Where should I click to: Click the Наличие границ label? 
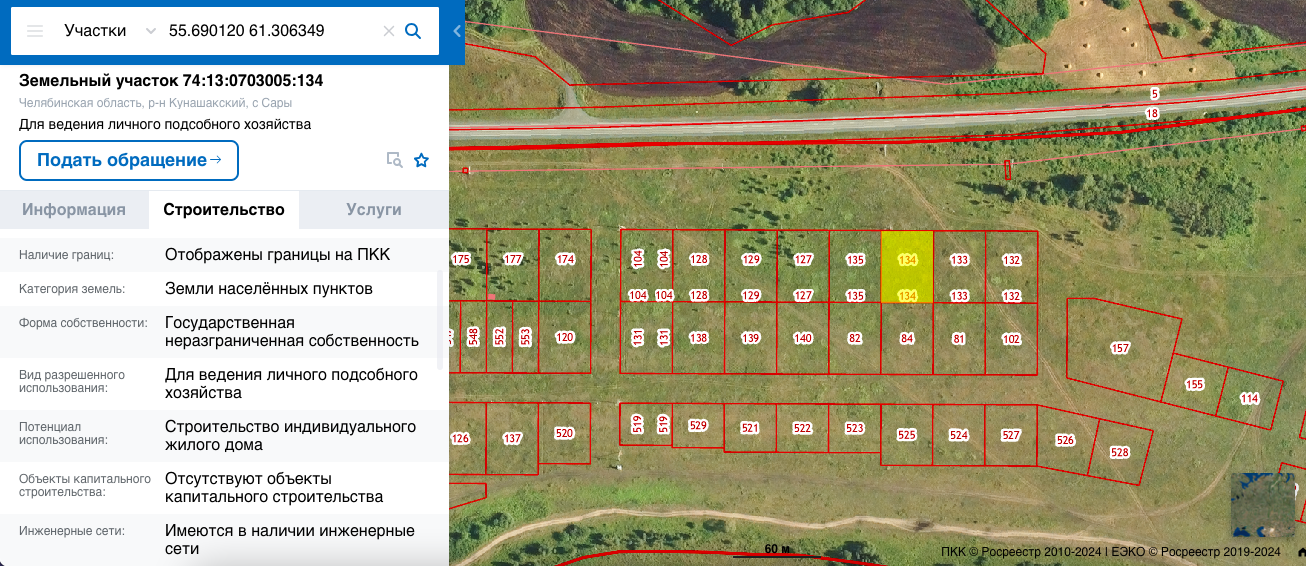coord(66,255)
